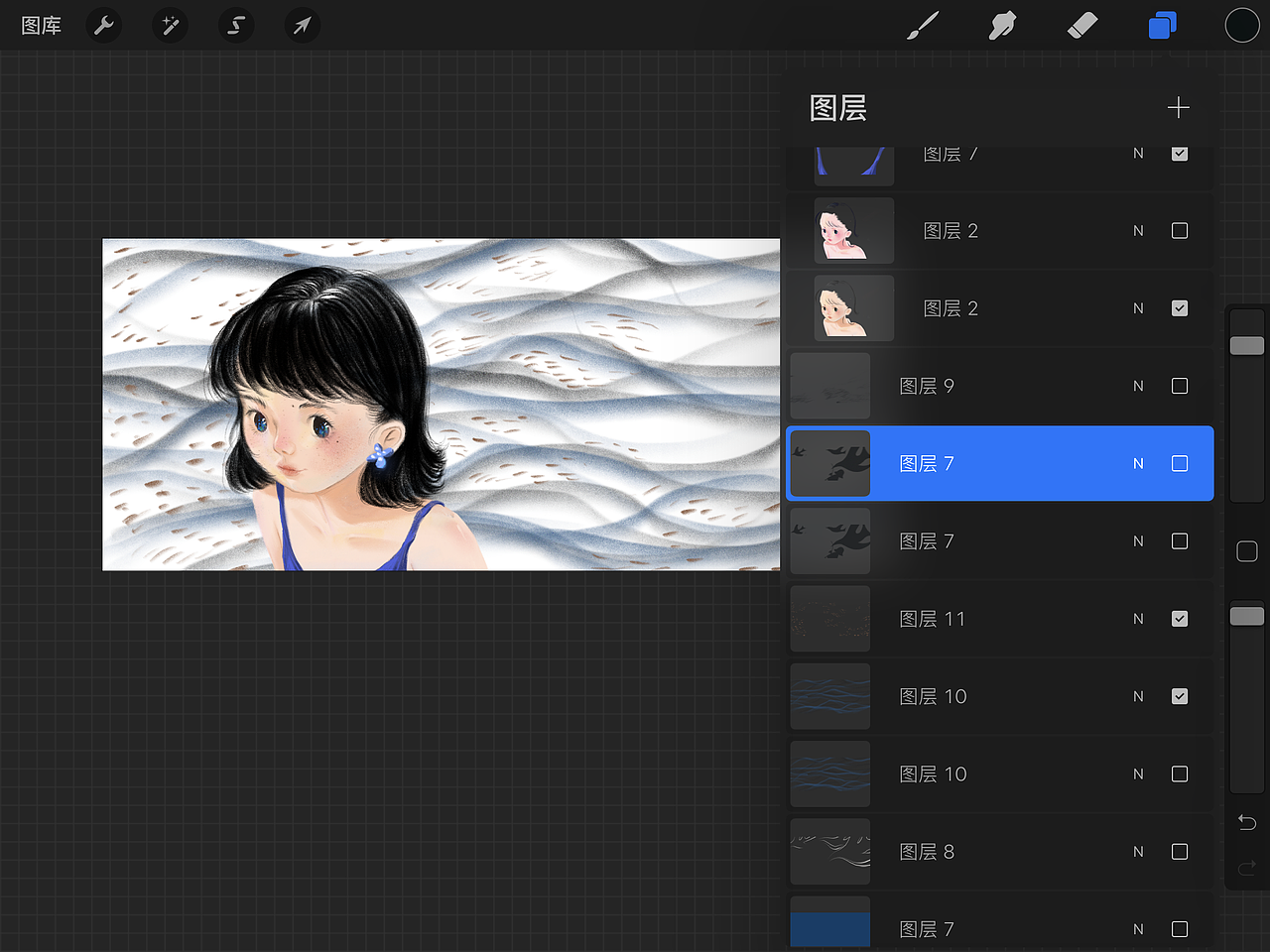Open blend mode N for 图层 8
This screenshot has height=952, width=1270.
point(1138,852)
